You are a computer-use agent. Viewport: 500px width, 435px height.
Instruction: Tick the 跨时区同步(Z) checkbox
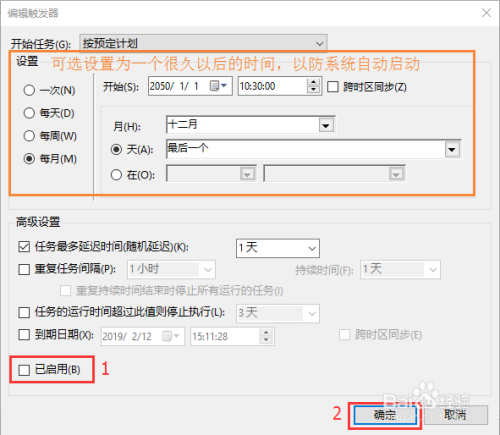[333, 87]
